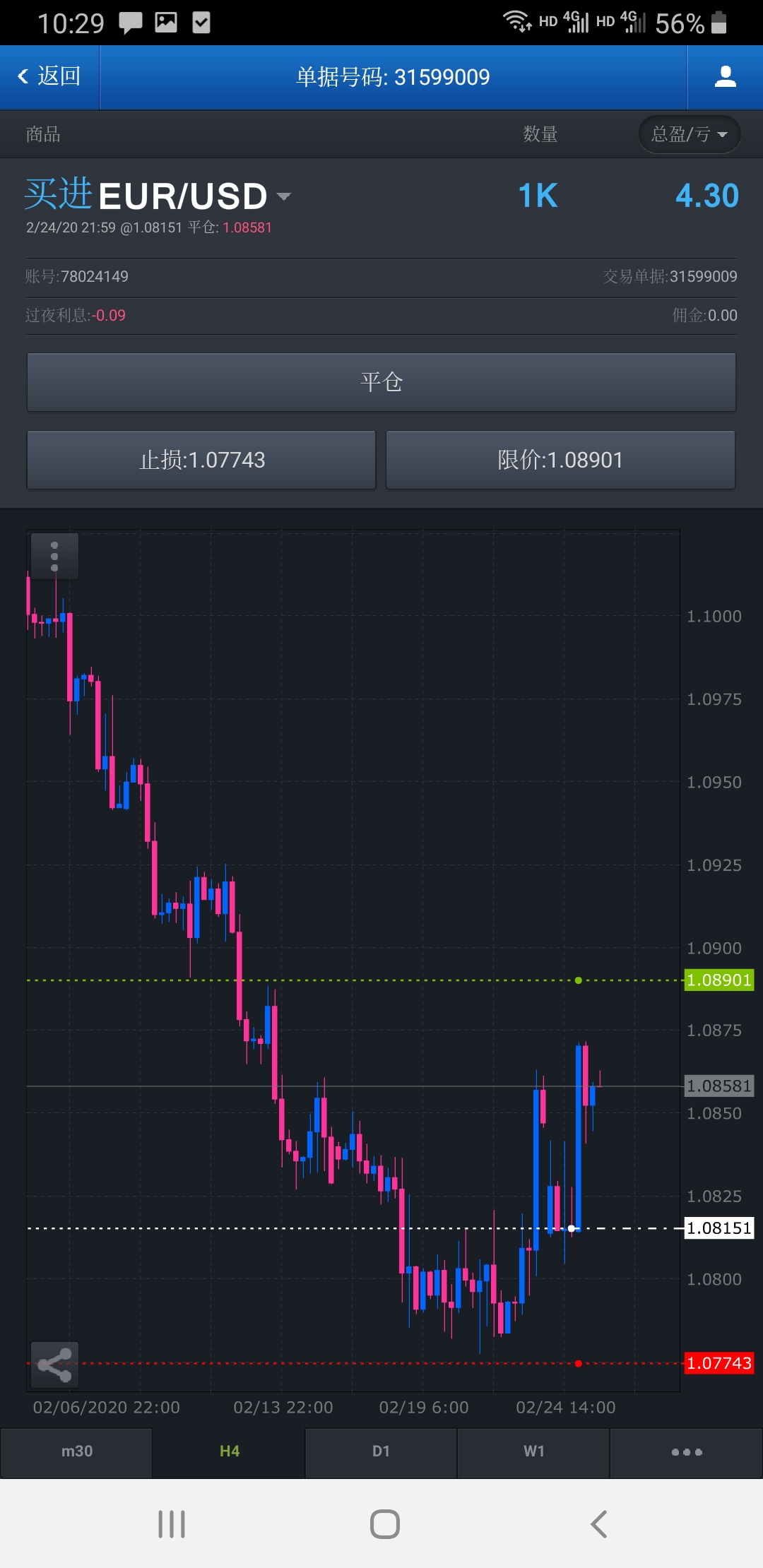This screenshot has height=1568, width=763.
Task: Tap the Wi-Fi status icon
Action: [x=518, y=21]
